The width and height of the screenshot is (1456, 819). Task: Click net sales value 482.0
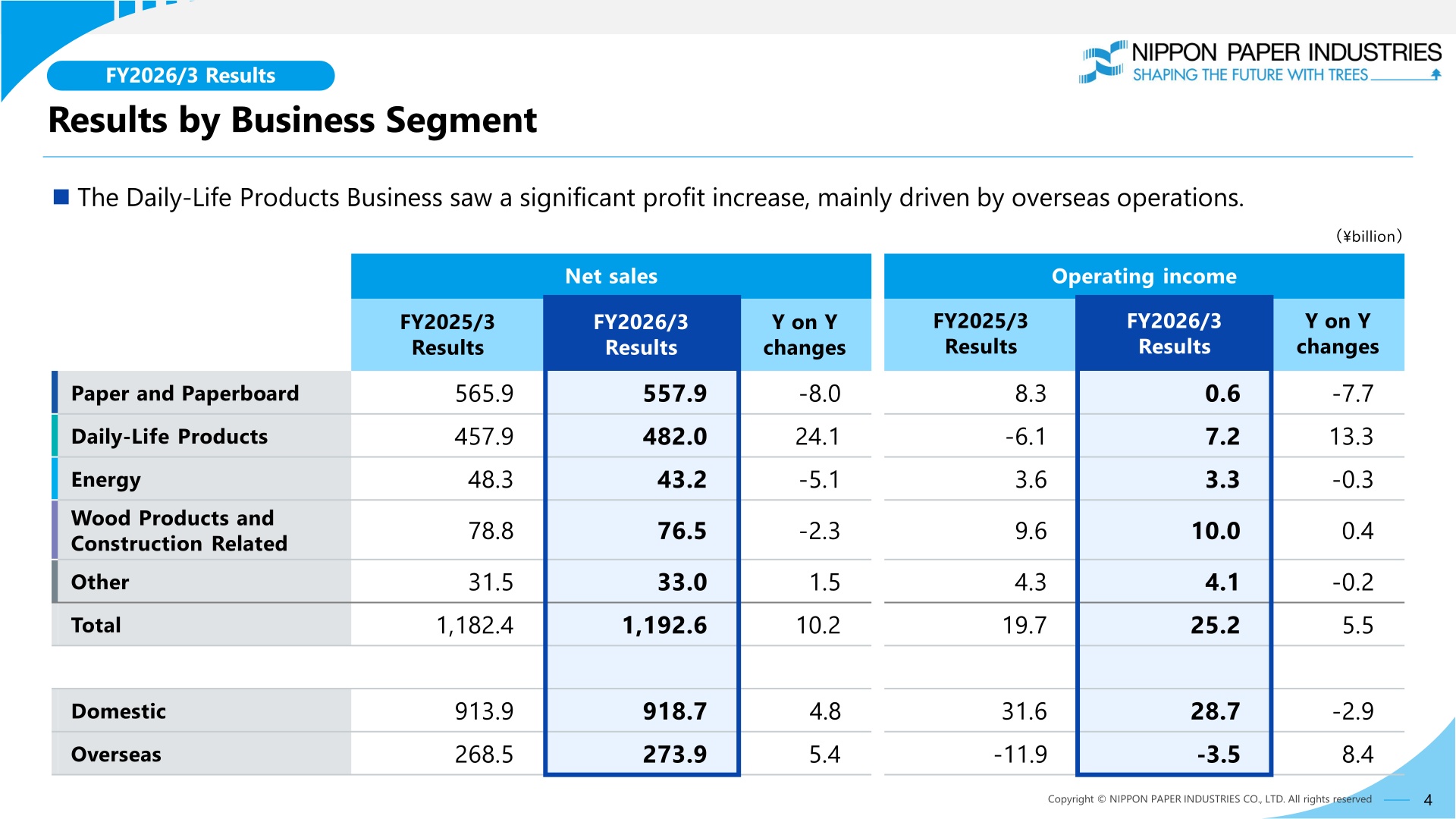(x=675, y=437)
